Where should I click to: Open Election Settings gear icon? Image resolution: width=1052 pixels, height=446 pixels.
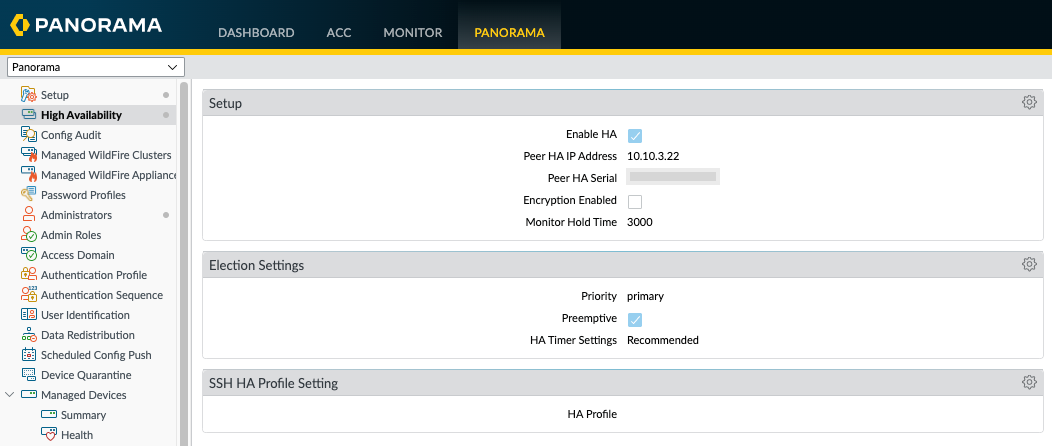click(1029, 264)
